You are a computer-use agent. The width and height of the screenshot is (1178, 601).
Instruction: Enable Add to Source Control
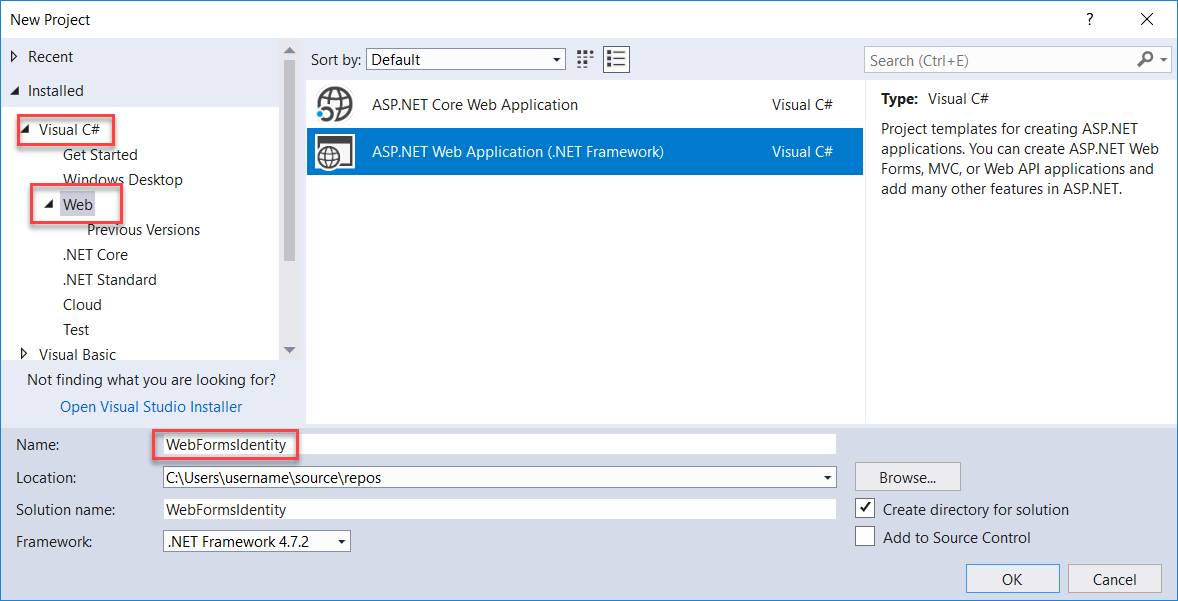pyautogui.click(x=865, y=536)
